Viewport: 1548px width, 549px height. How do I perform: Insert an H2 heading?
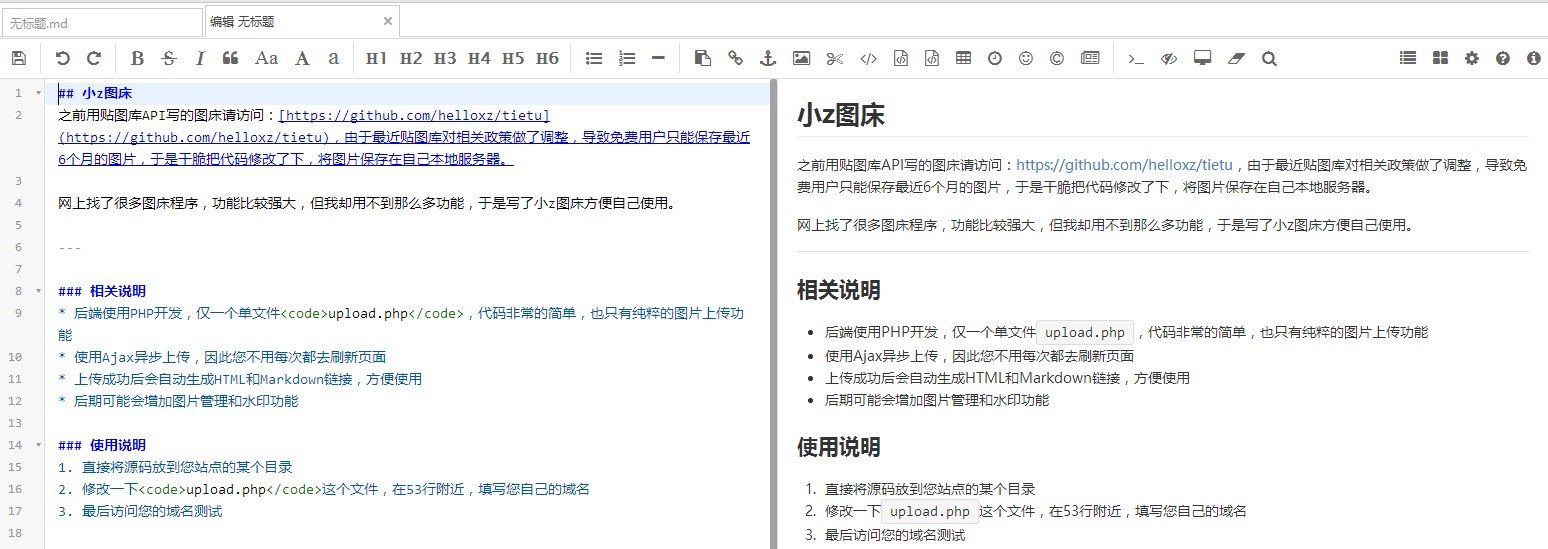coord(411,59)
